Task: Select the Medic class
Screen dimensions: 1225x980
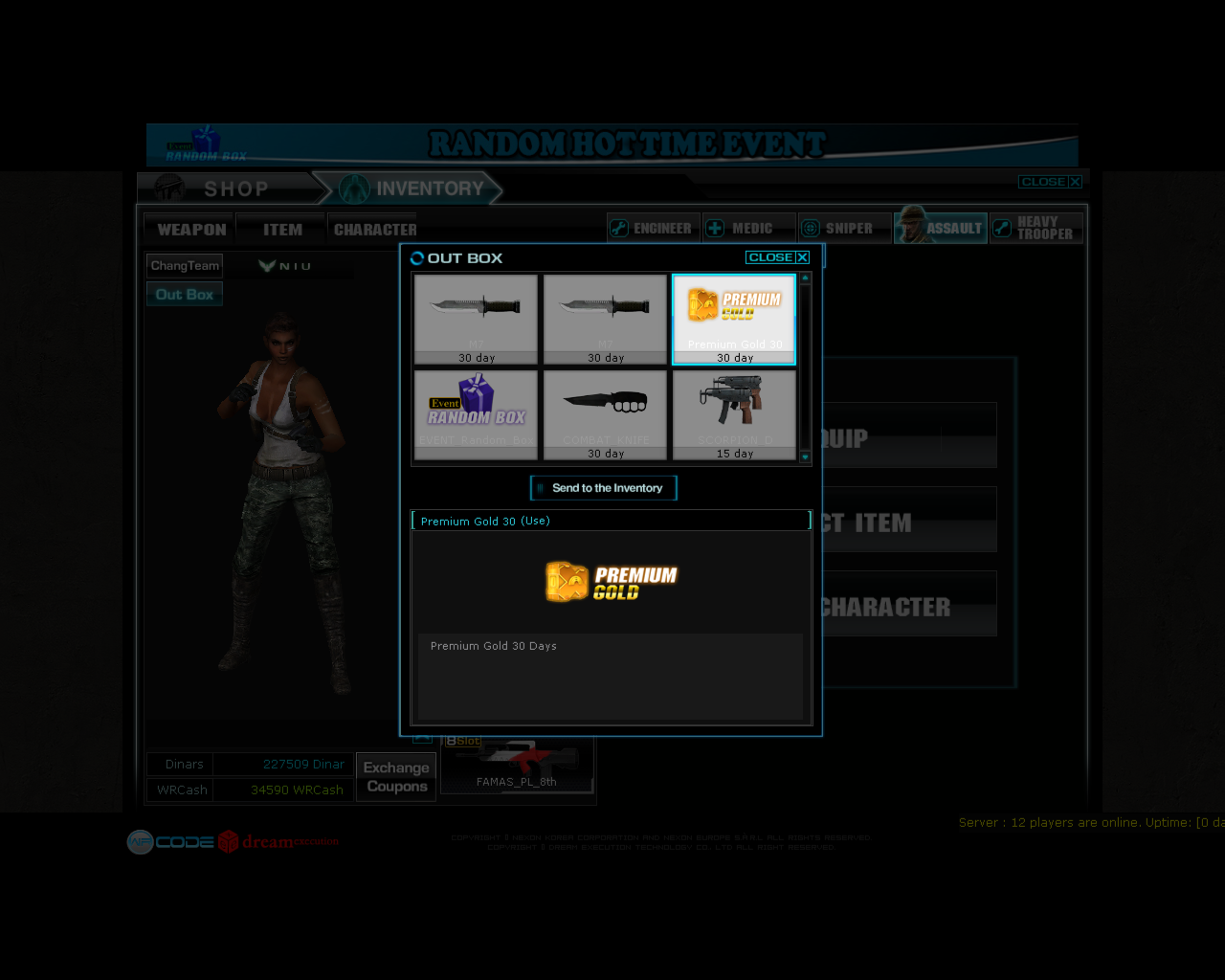Action: [749, 228]
